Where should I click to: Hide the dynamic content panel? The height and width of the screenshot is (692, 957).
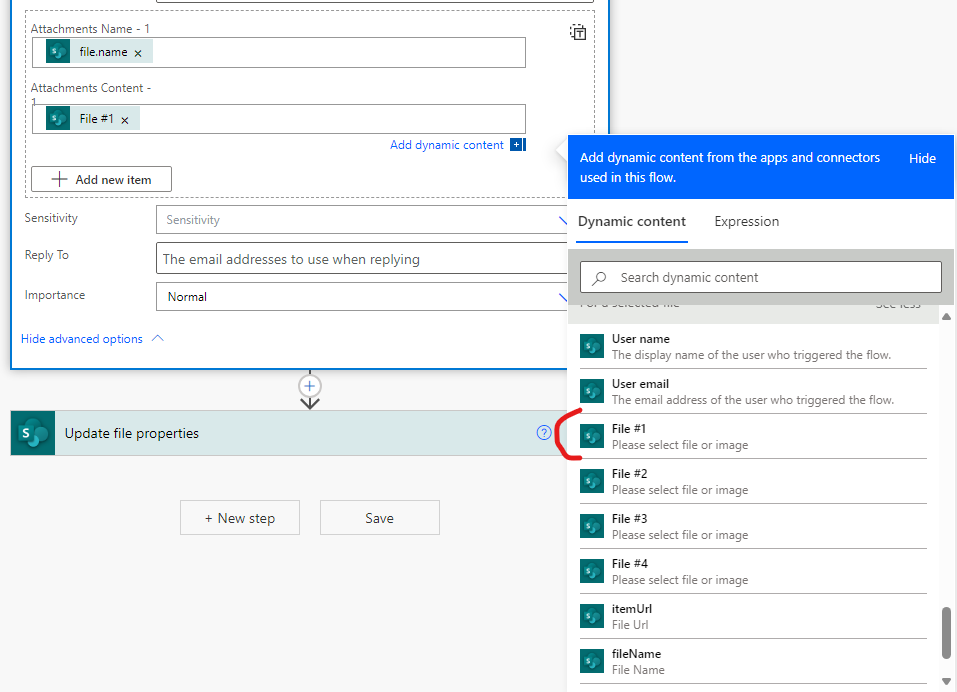[x=921, y=158]
